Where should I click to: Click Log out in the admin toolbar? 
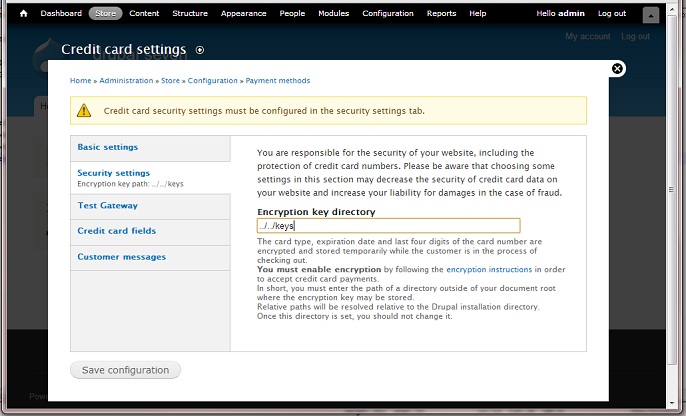pyautogui.click(x=611, y=14)
